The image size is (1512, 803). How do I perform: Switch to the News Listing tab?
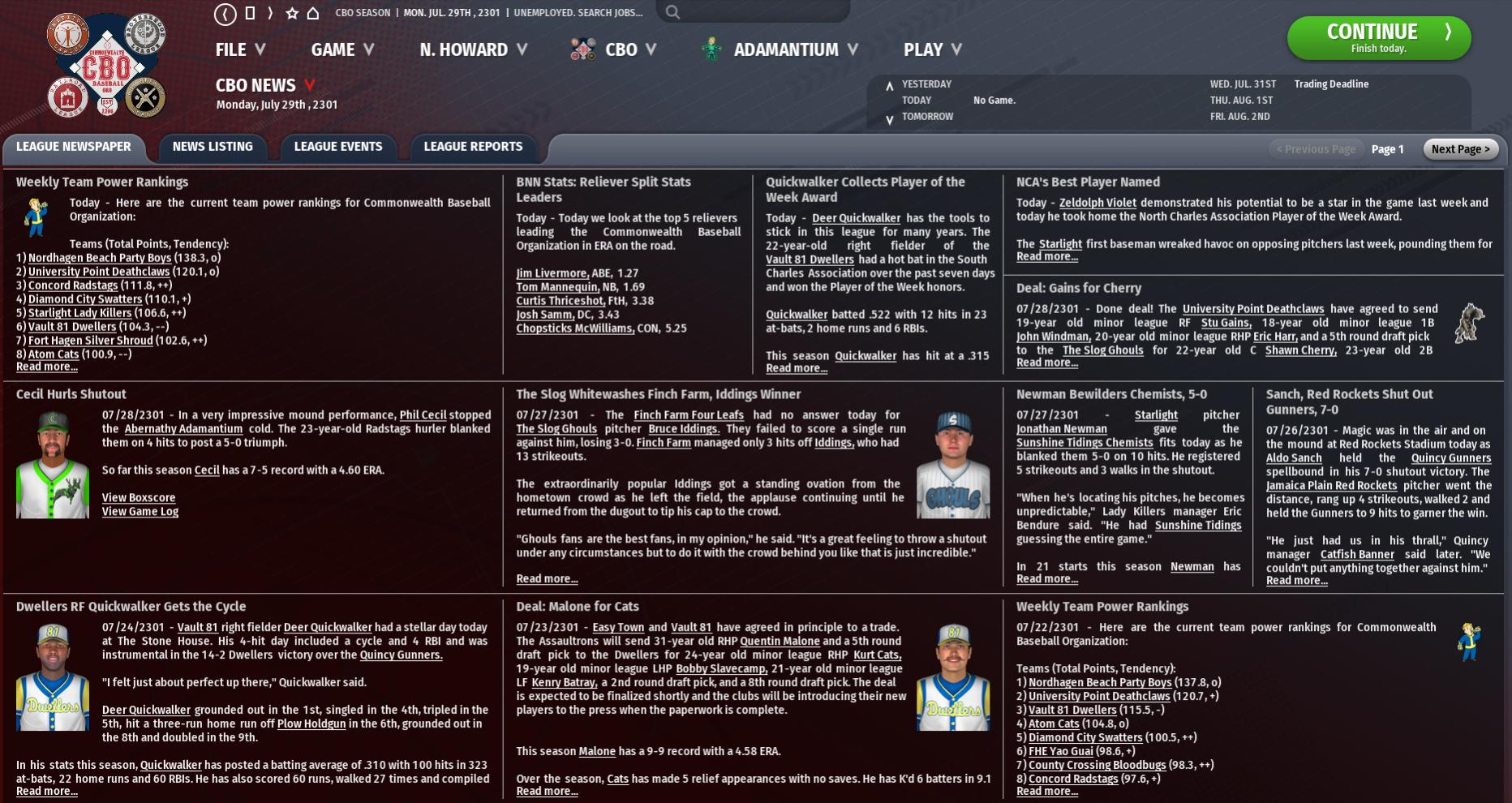click(213, 147)
